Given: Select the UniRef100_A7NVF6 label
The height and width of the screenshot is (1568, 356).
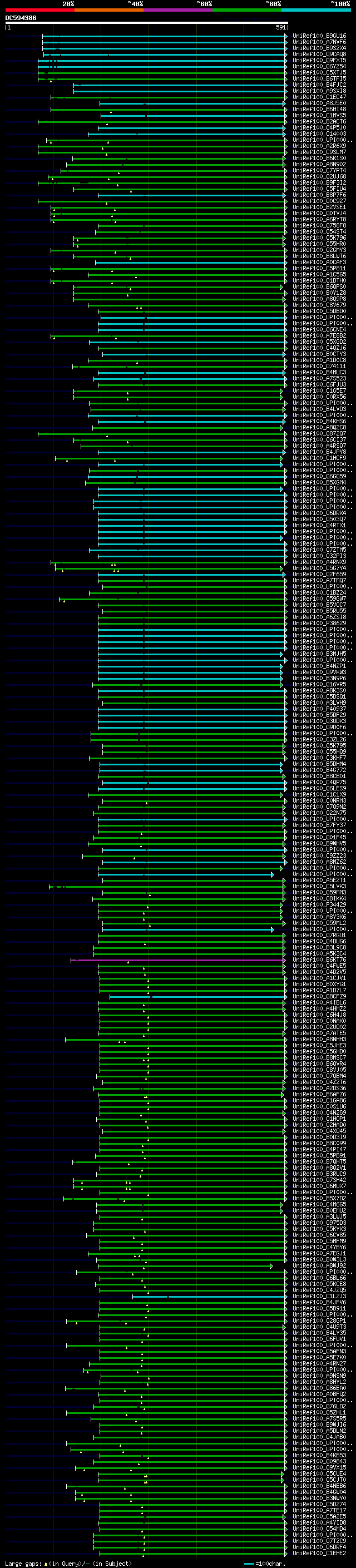Looking at the screenshot, I should pos(319,42).
